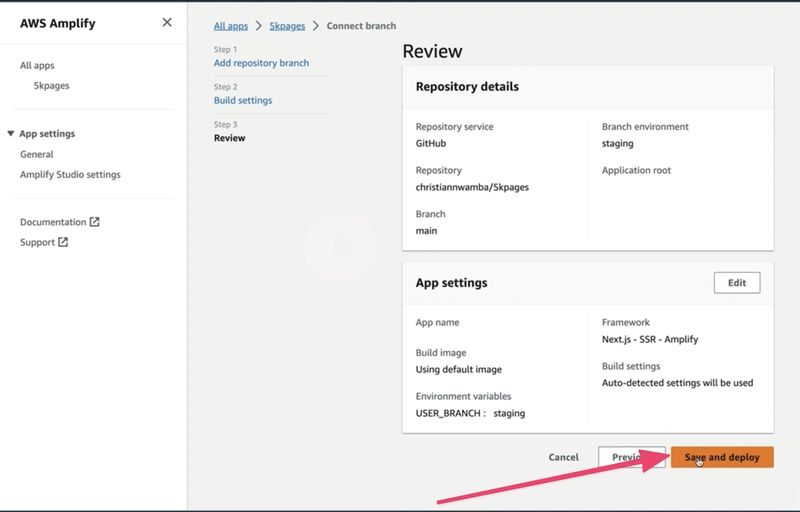The width and height of the screenshot is (800, 512).
Task: Open General app settings
Action: pyautogui.click(x=37, y=154)
